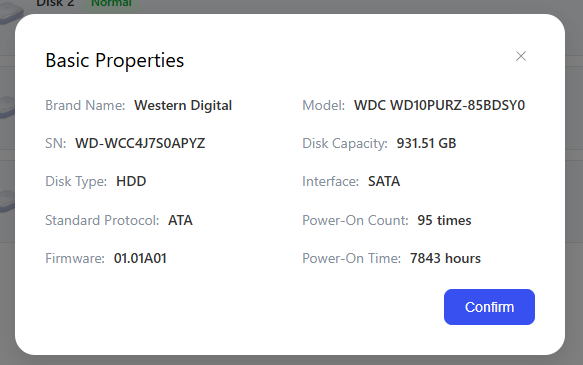Select disk capacity value 931.51 GB
Viewport: 583px width, 365px height.
tap(426, 143)
